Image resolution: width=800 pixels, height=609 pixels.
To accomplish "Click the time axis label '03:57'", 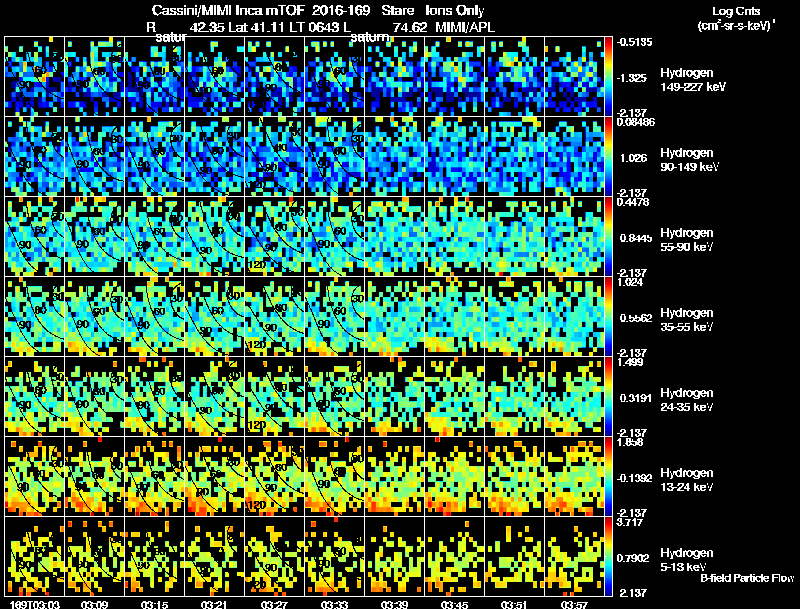I will [x=574, y=604].
